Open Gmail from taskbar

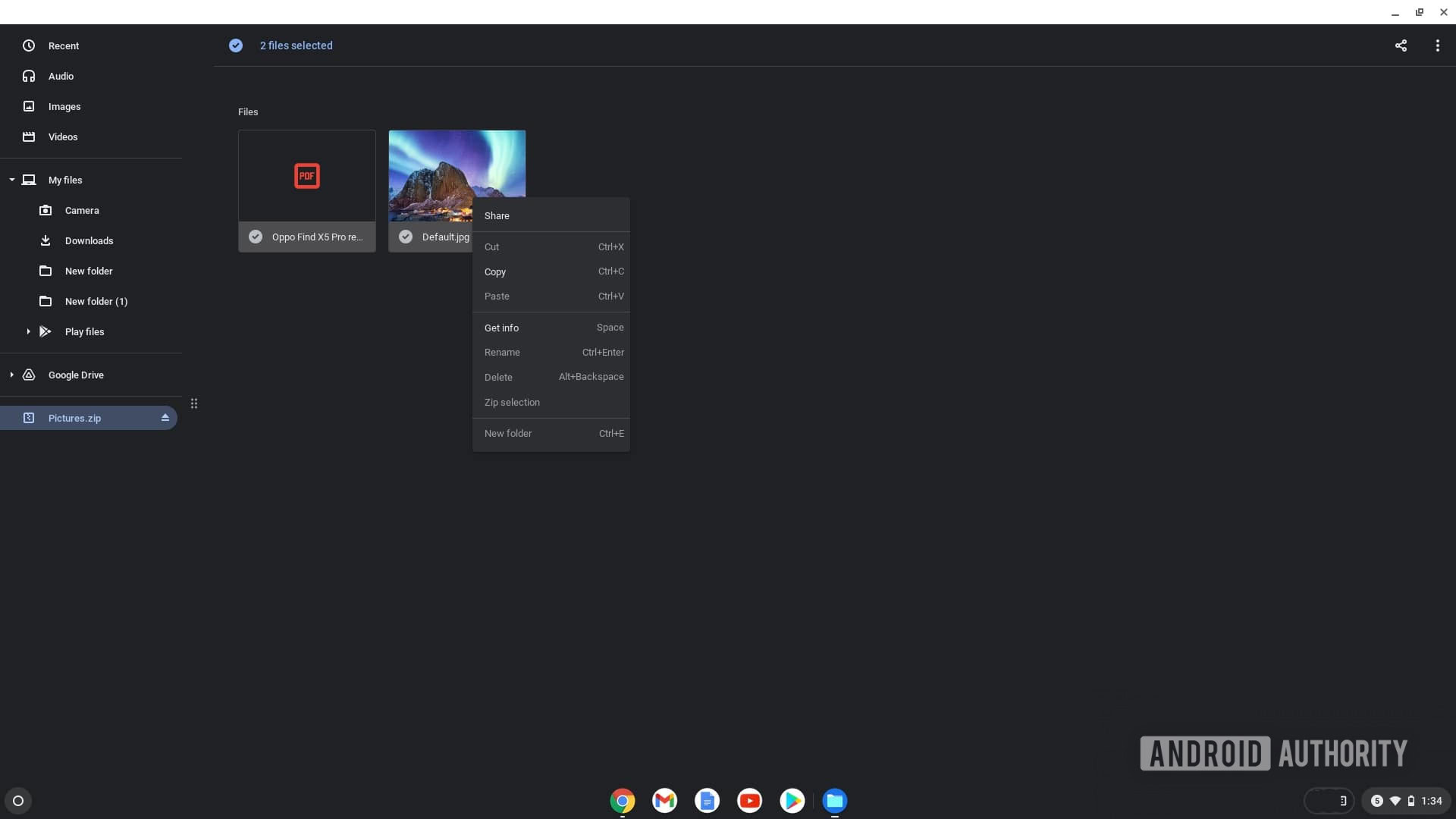point(664,801)
